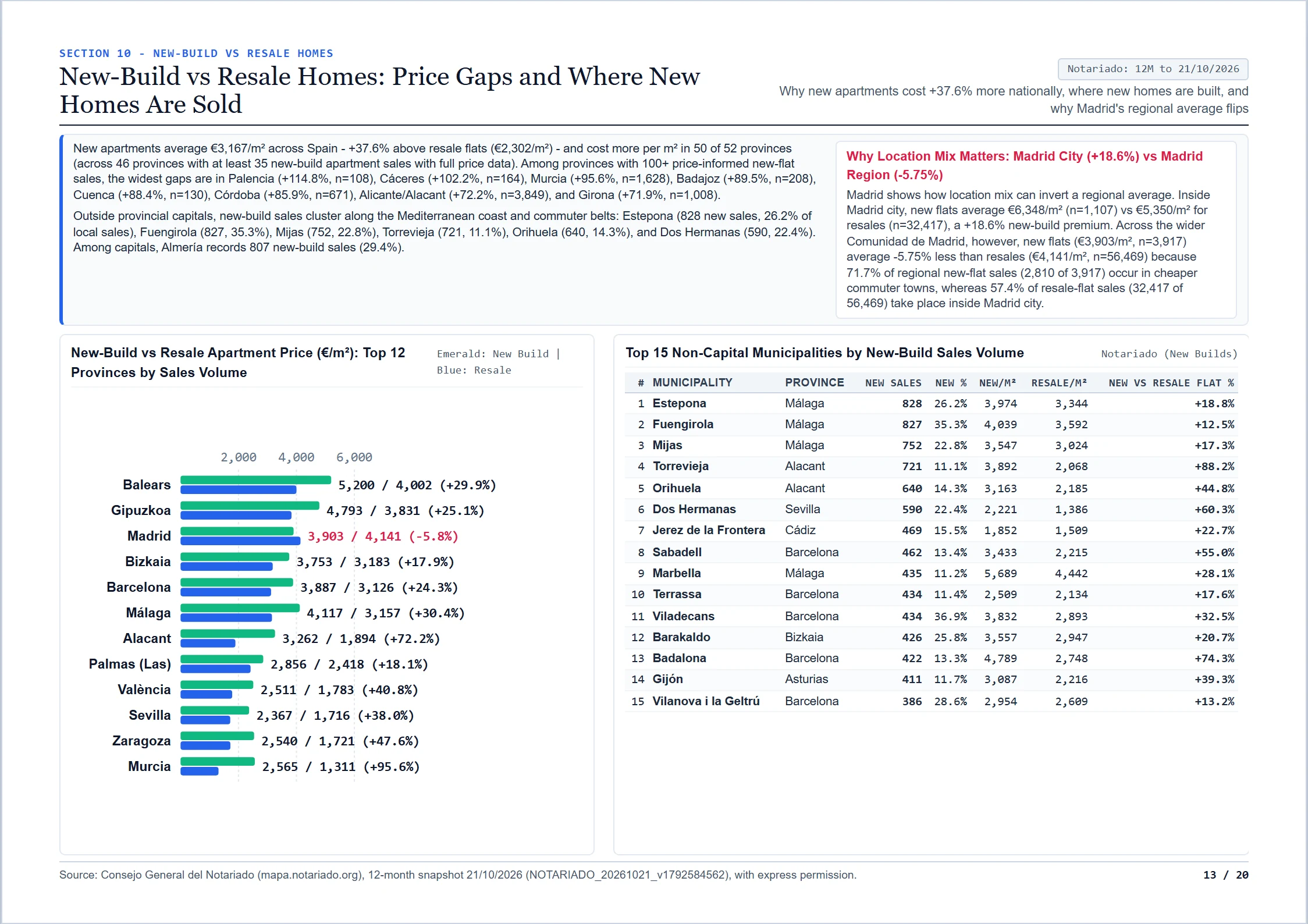Click the 13 / 20 page number
Viewport: 1308px width, 924px height.
tap(1226, 875)
